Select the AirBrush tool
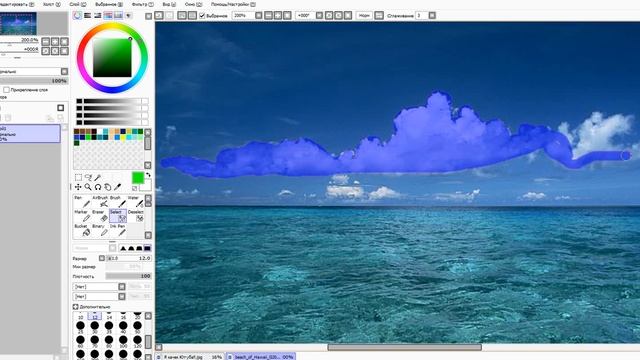This screenshot has width=640, height=360. [100, 202]
